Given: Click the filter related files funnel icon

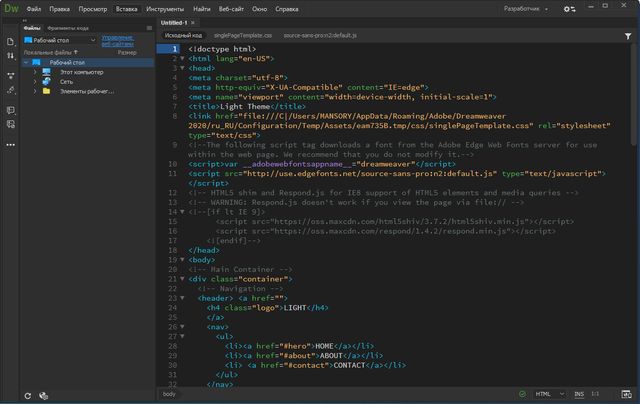Looking at the screenshot, I should 627,34.
